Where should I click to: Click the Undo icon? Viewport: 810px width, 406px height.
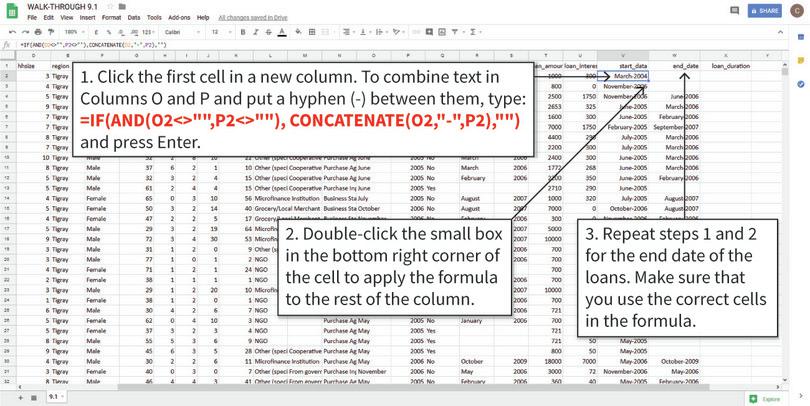click(x=12, y=32)
